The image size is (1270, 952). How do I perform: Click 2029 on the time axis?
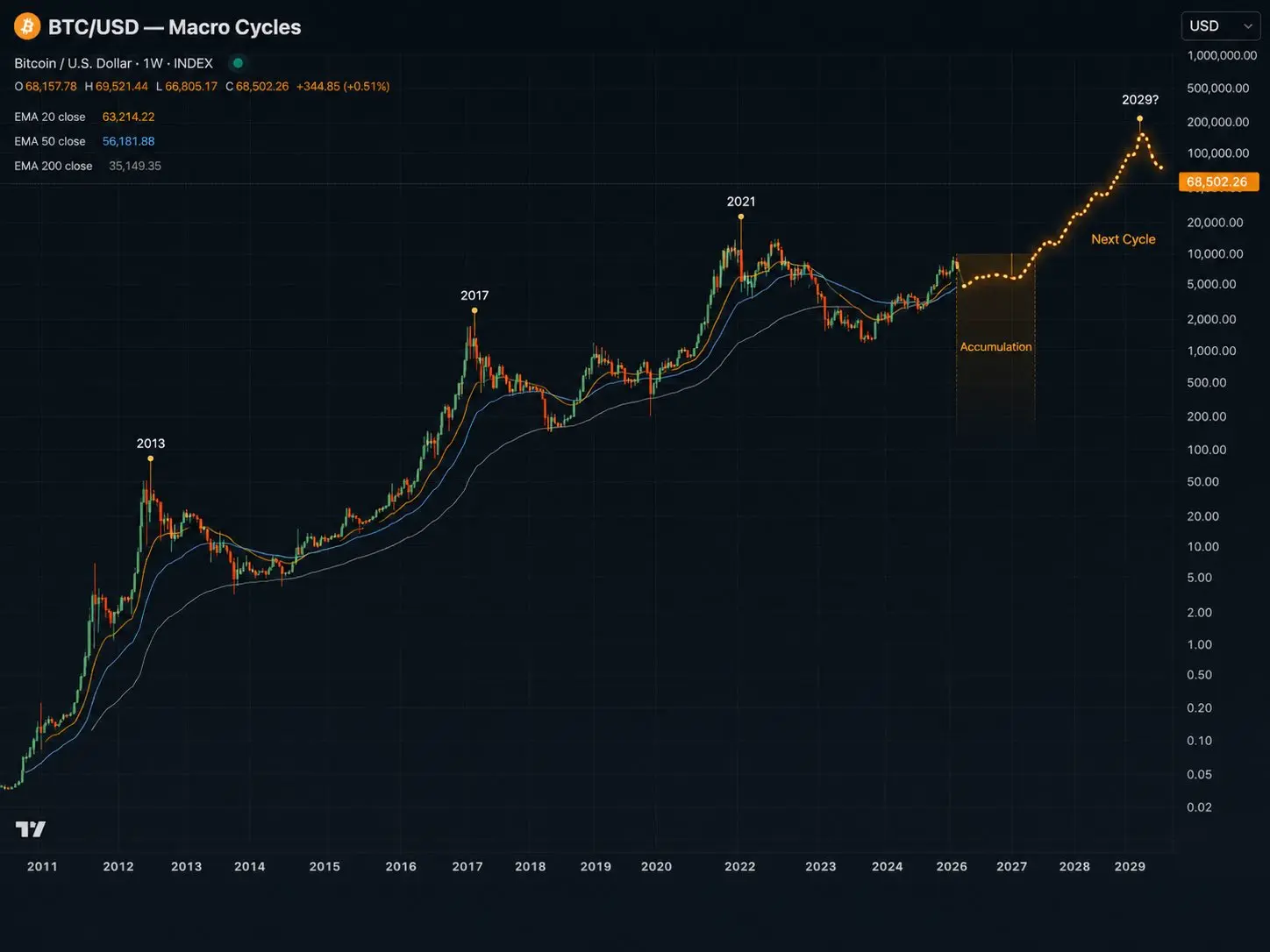[1130, 867]
